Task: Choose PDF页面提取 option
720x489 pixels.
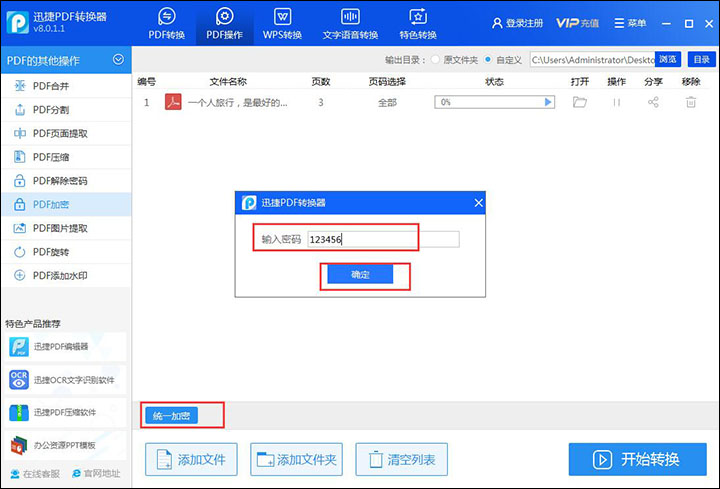Action: pyautogui.click(x=66, y=134)
